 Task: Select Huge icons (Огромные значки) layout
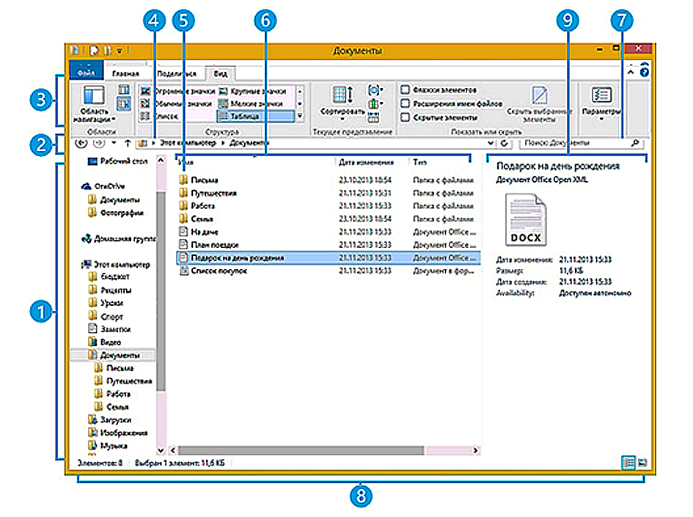point(178,91)
